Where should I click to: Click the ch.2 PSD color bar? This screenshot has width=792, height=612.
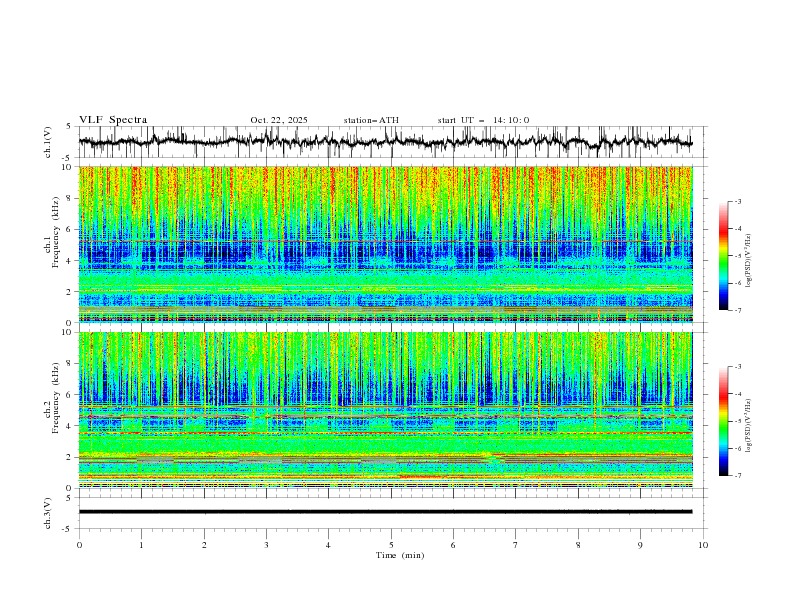(x=723, y=421)
